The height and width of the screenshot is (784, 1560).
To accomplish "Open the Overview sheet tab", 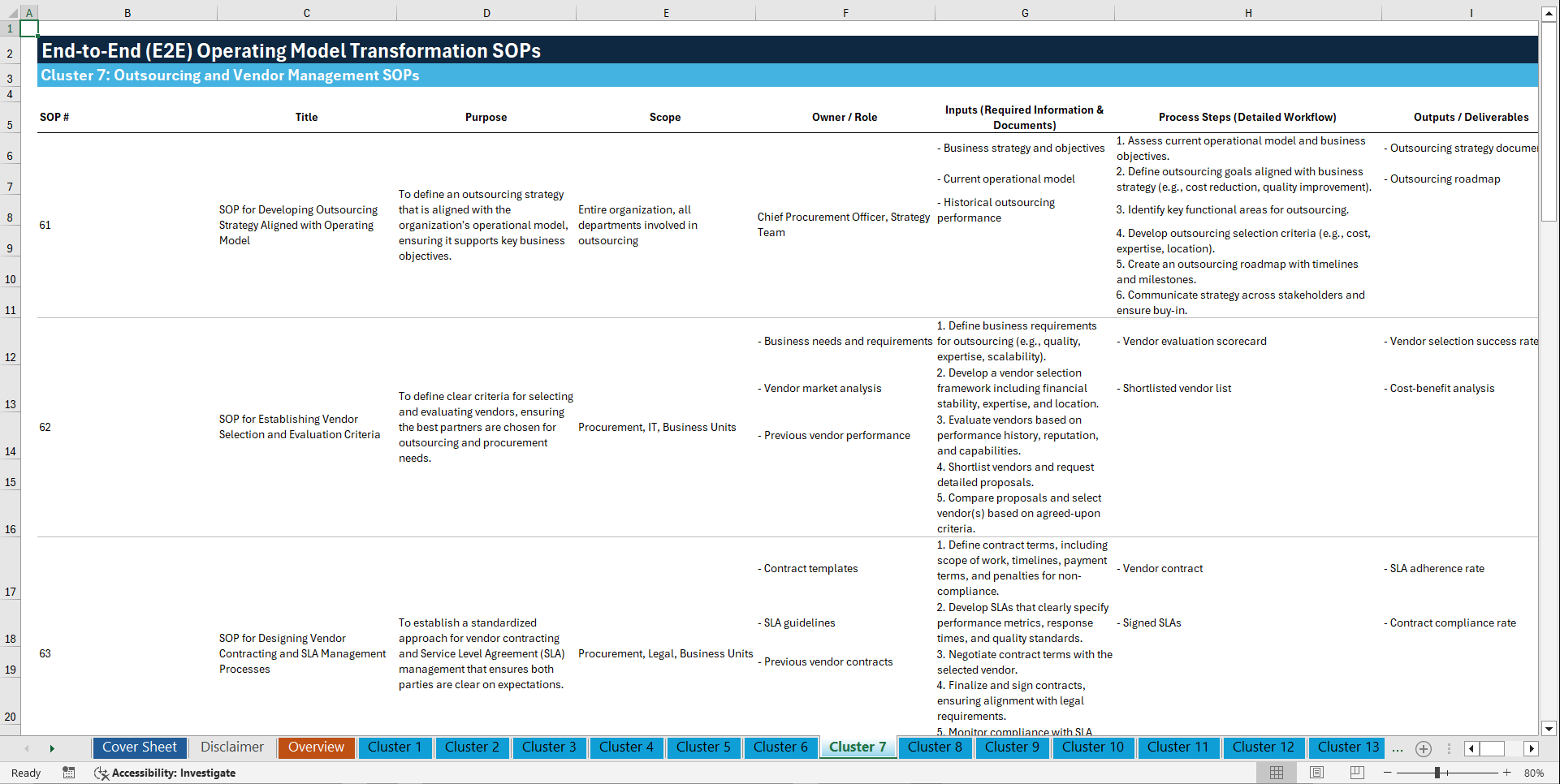I will click(316, 747).
